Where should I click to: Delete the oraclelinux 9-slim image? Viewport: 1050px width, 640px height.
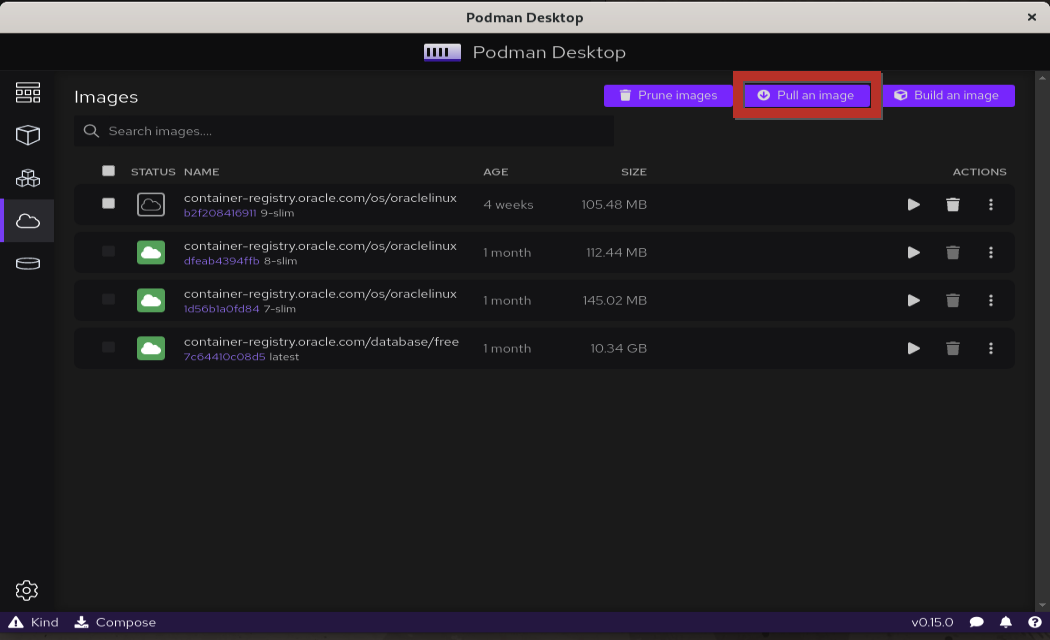(x=953, y=205)
